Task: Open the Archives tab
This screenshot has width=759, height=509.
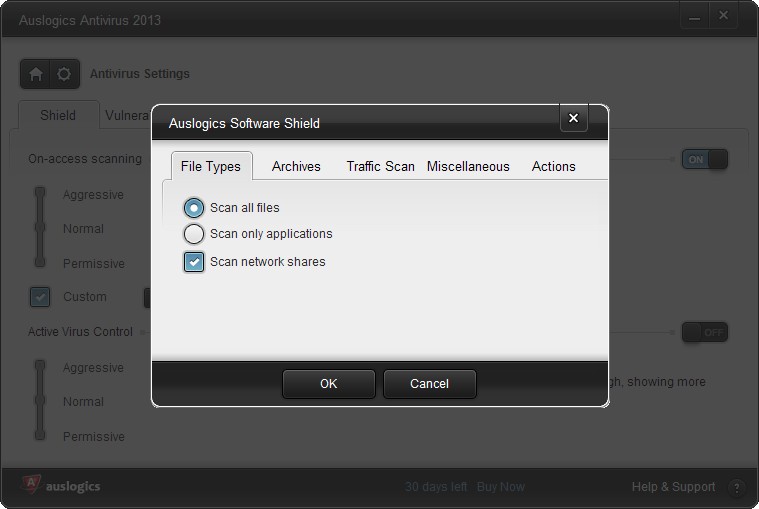Action: [296, 166]
